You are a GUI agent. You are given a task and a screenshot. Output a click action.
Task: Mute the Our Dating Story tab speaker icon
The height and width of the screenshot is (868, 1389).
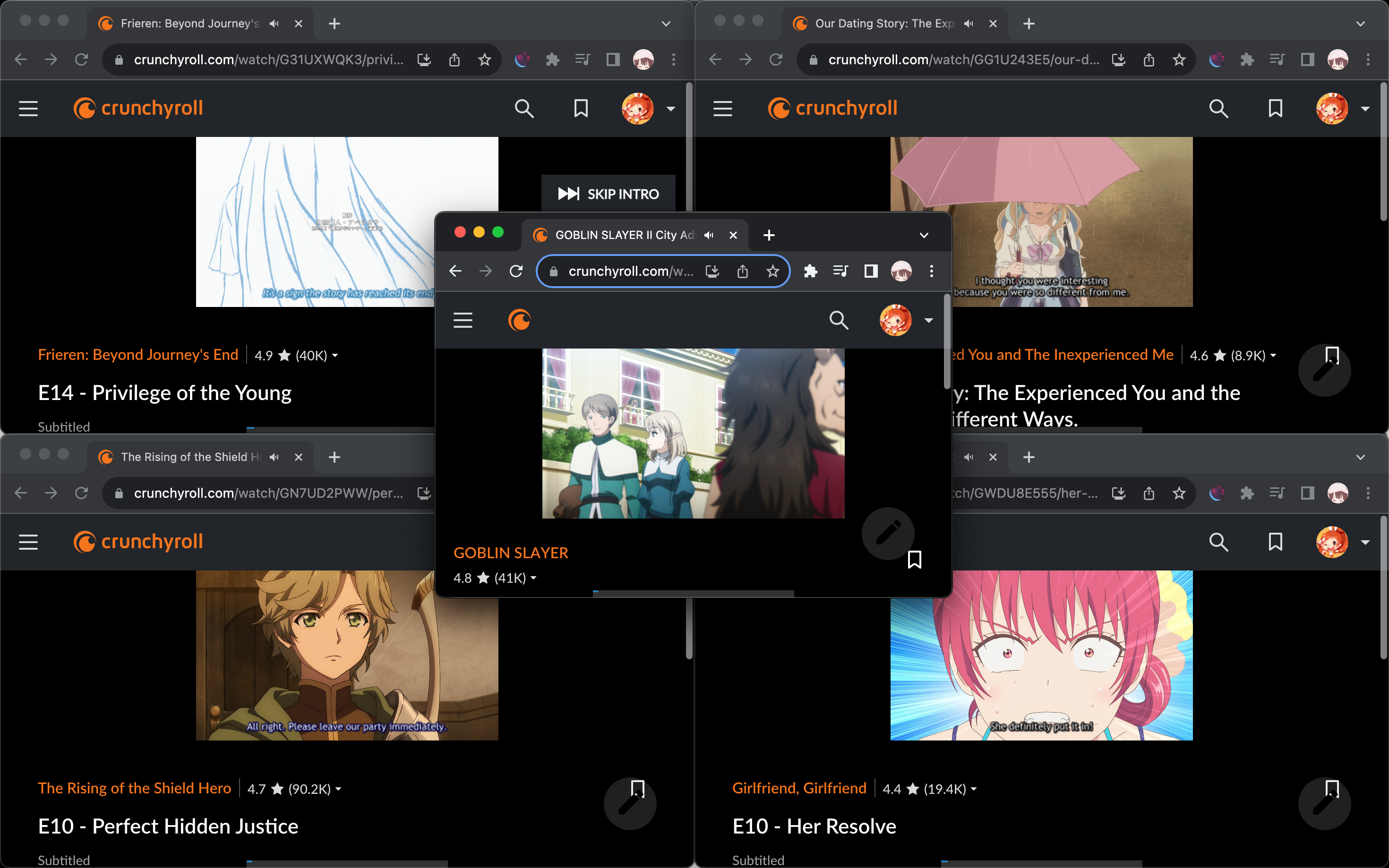tap(969, 24)
